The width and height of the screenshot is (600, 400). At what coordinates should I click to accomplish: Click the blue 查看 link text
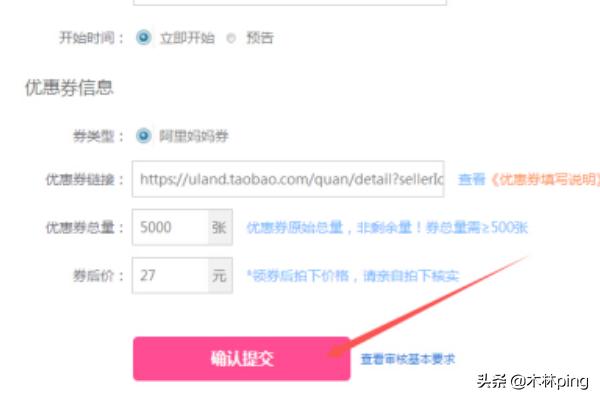(471, 179)
